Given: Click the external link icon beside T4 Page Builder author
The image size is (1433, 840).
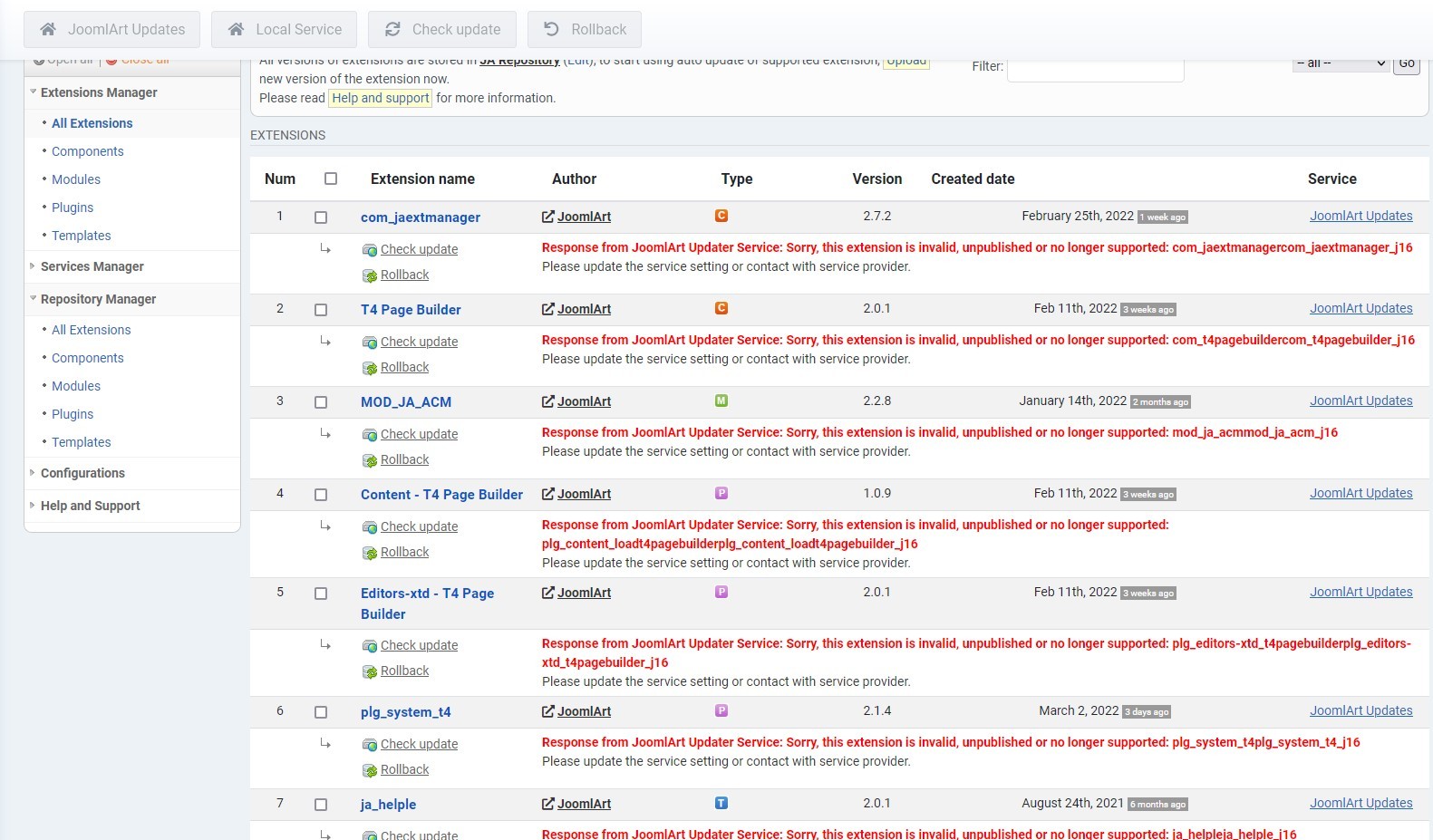Looking at the screenshot, I should point(548,309).
